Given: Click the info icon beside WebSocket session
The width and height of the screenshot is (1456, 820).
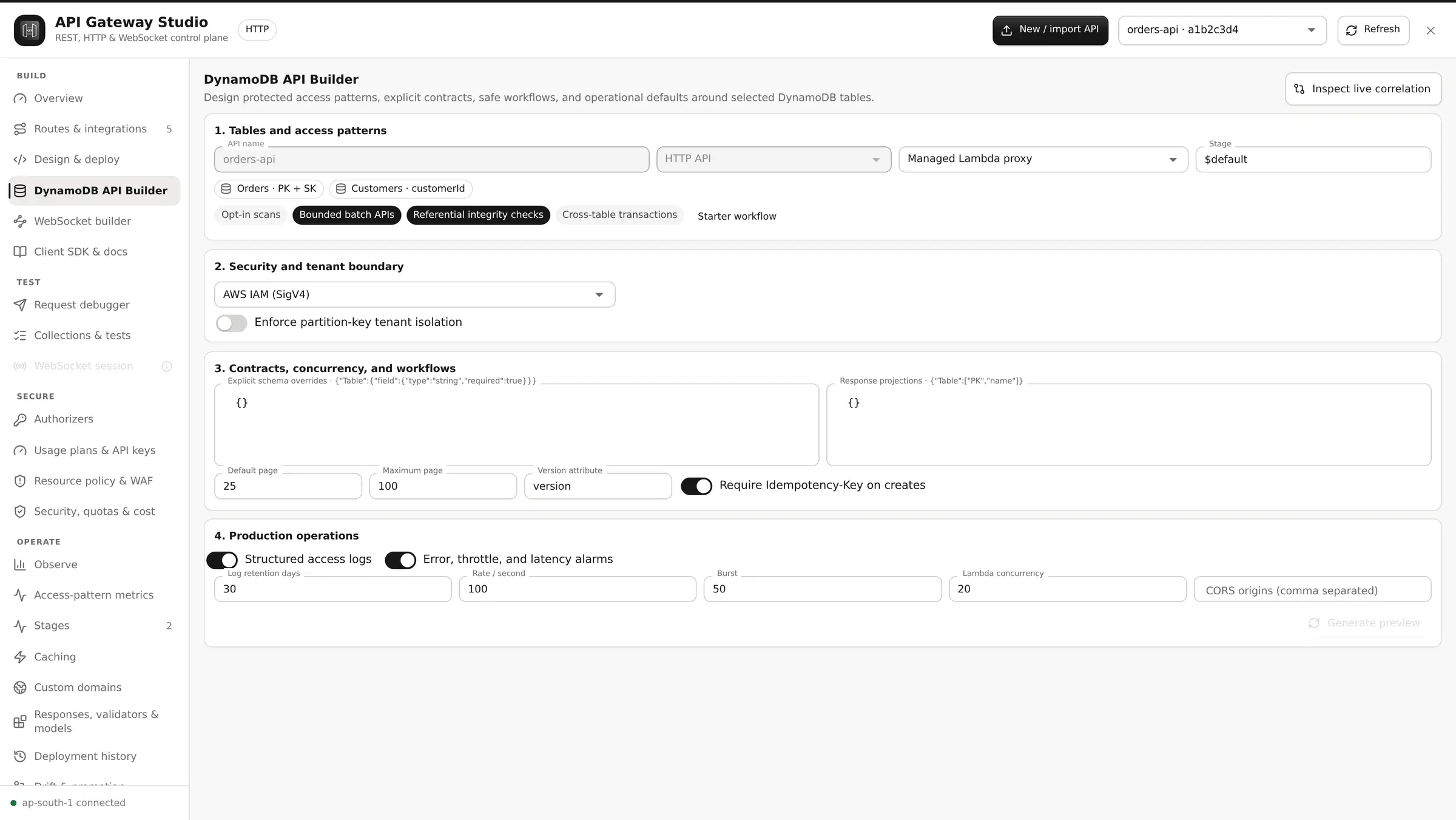Looking at the screenshot, I should (167, 366).
